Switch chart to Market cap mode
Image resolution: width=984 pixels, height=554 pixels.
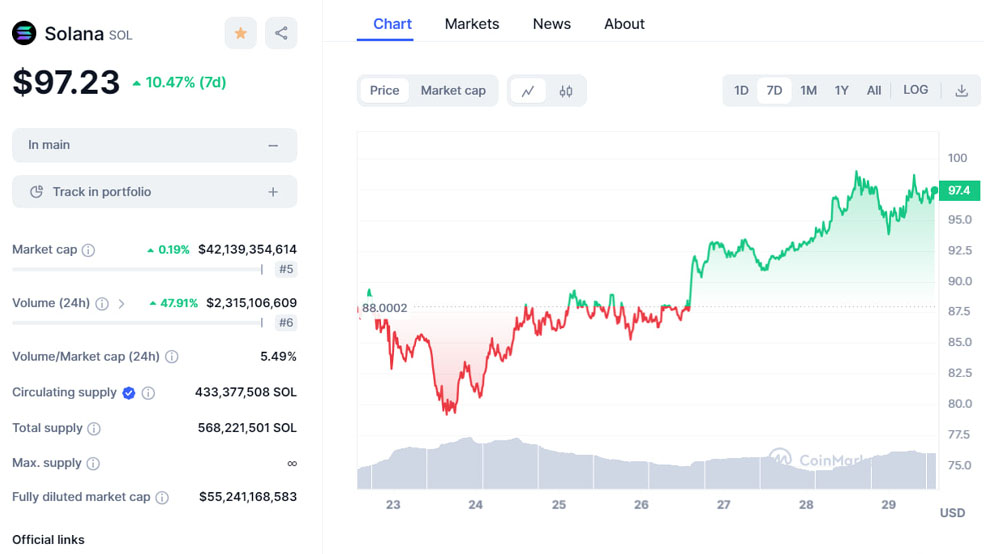coord(453,90)
